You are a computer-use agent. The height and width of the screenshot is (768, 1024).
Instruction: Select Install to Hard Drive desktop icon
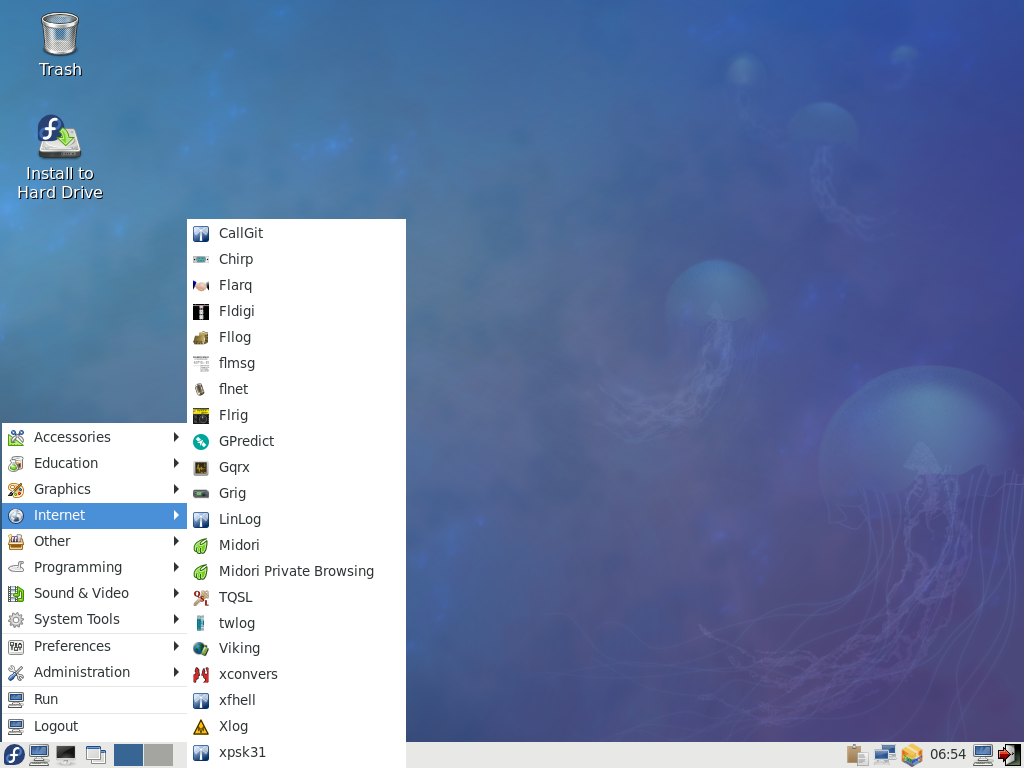click(x=60, y=157)
